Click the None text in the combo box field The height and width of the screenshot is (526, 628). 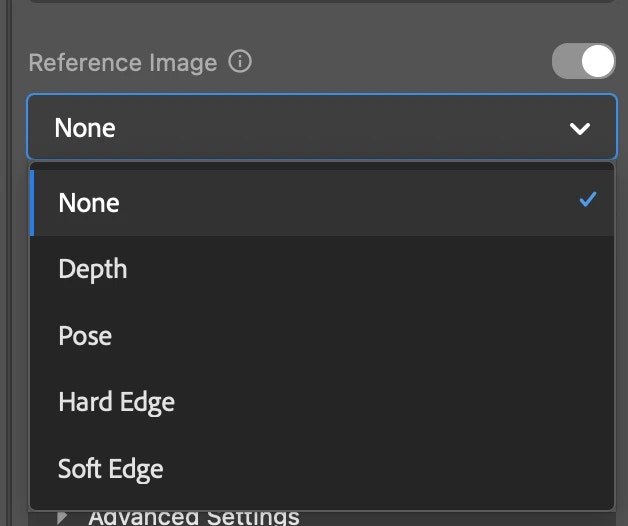85,128
